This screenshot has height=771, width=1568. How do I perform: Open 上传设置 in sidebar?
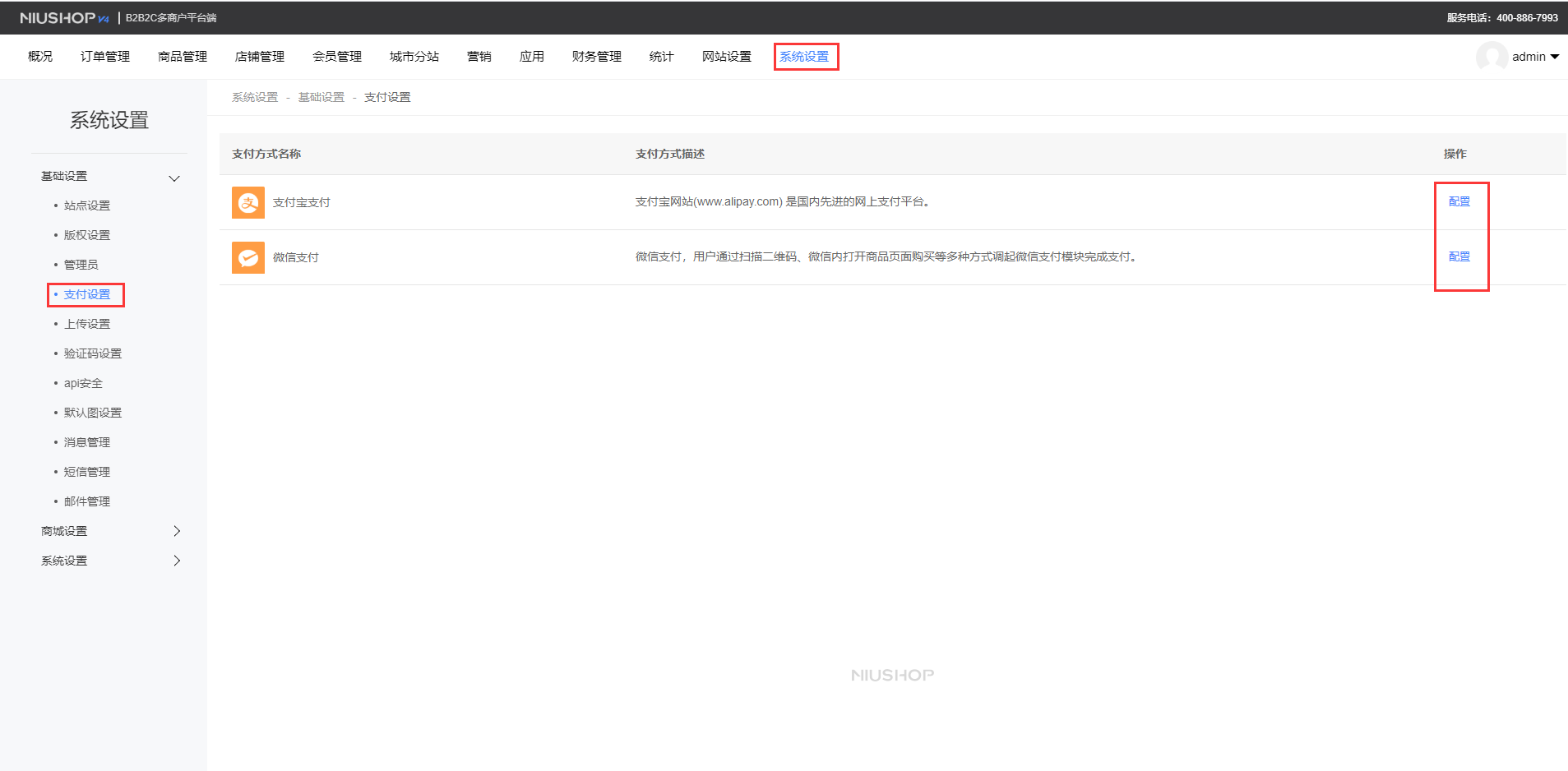(x=87, y=324)
